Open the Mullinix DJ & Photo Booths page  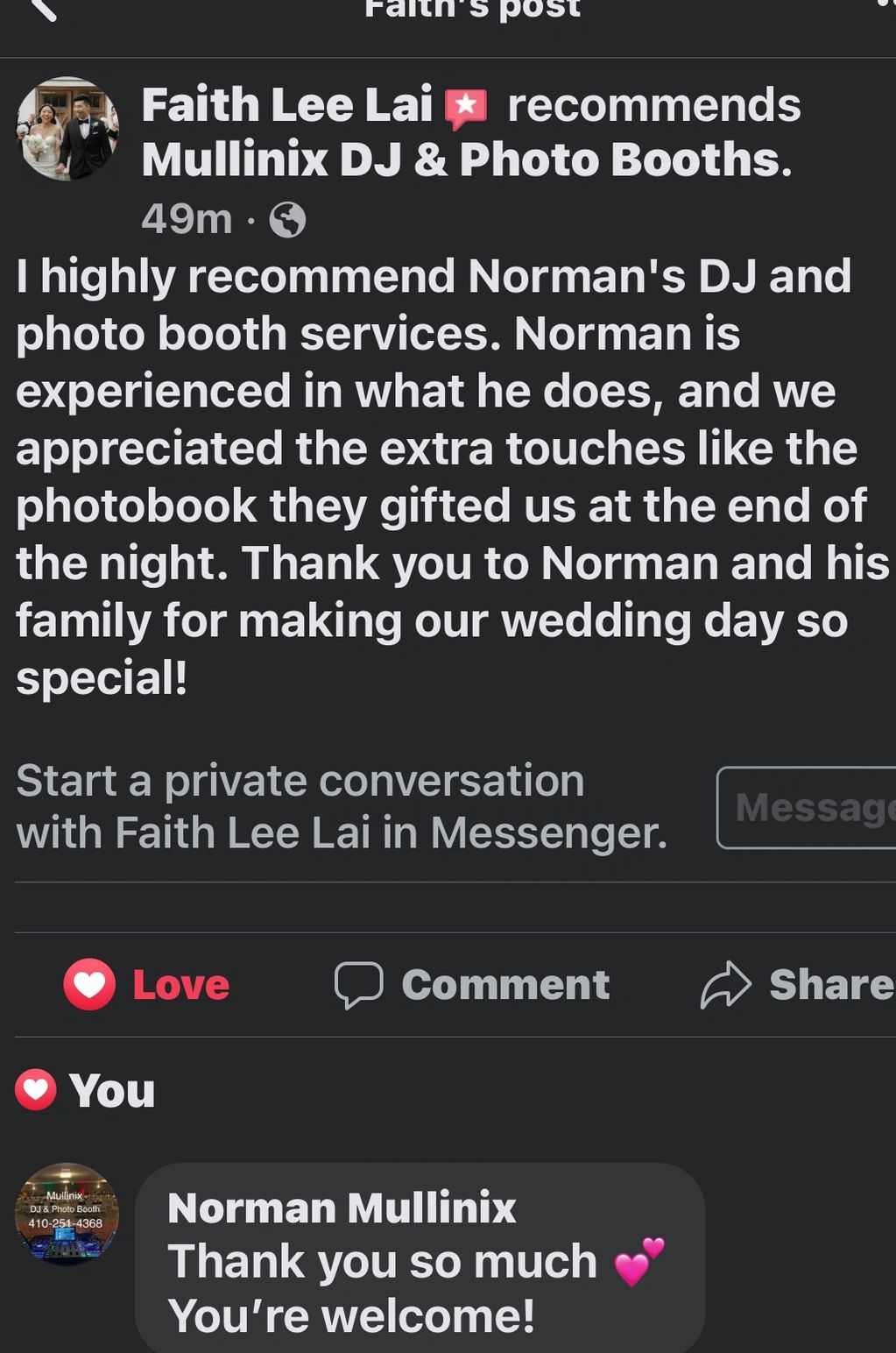(466, 159)
